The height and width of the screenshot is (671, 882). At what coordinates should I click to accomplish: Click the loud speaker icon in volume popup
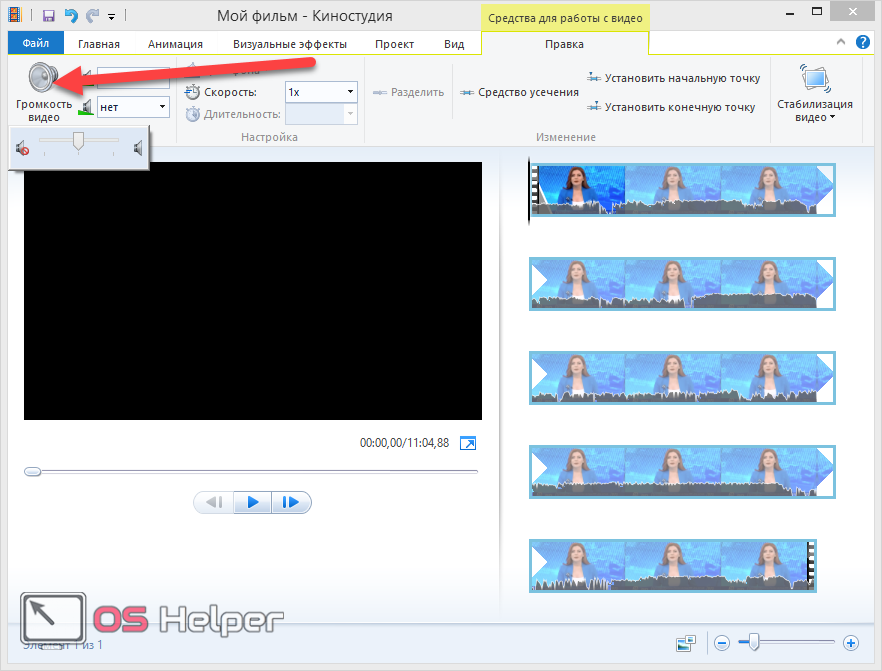tap(138, 149)
